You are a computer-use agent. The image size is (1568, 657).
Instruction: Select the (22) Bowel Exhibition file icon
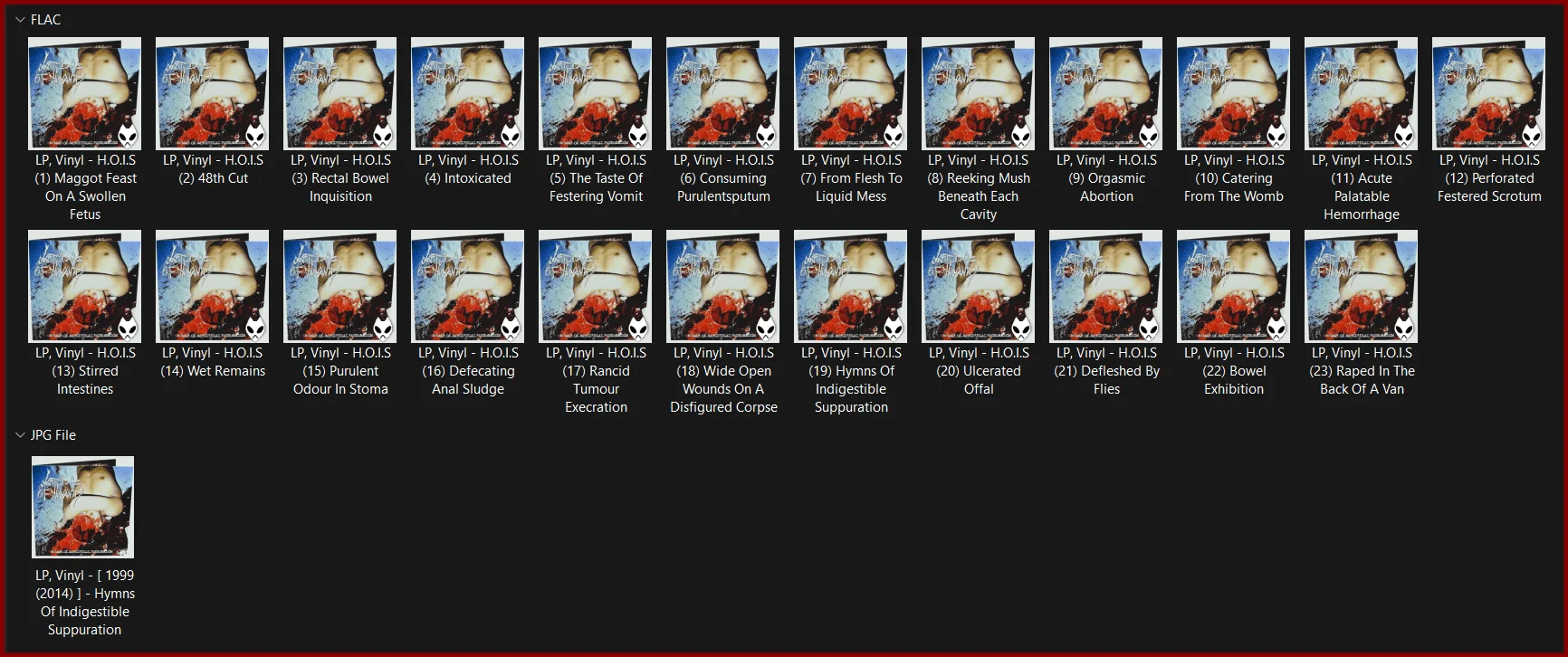(1234, 286)
